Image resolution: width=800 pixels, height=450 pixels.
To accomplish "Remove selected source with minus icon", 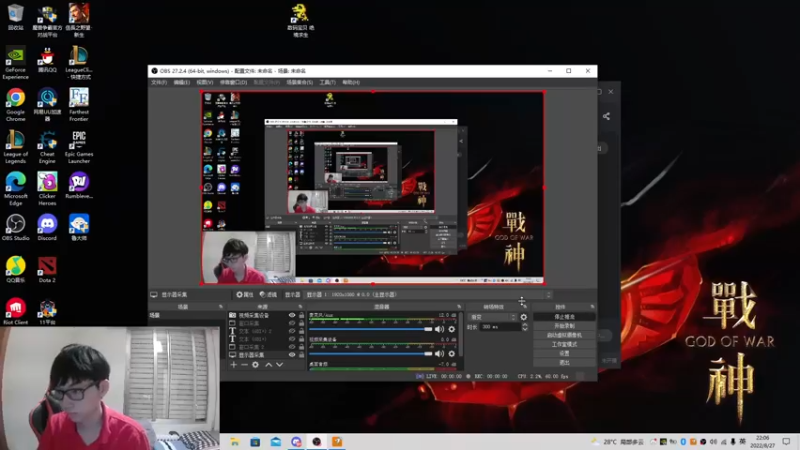I will click(244, 365).
